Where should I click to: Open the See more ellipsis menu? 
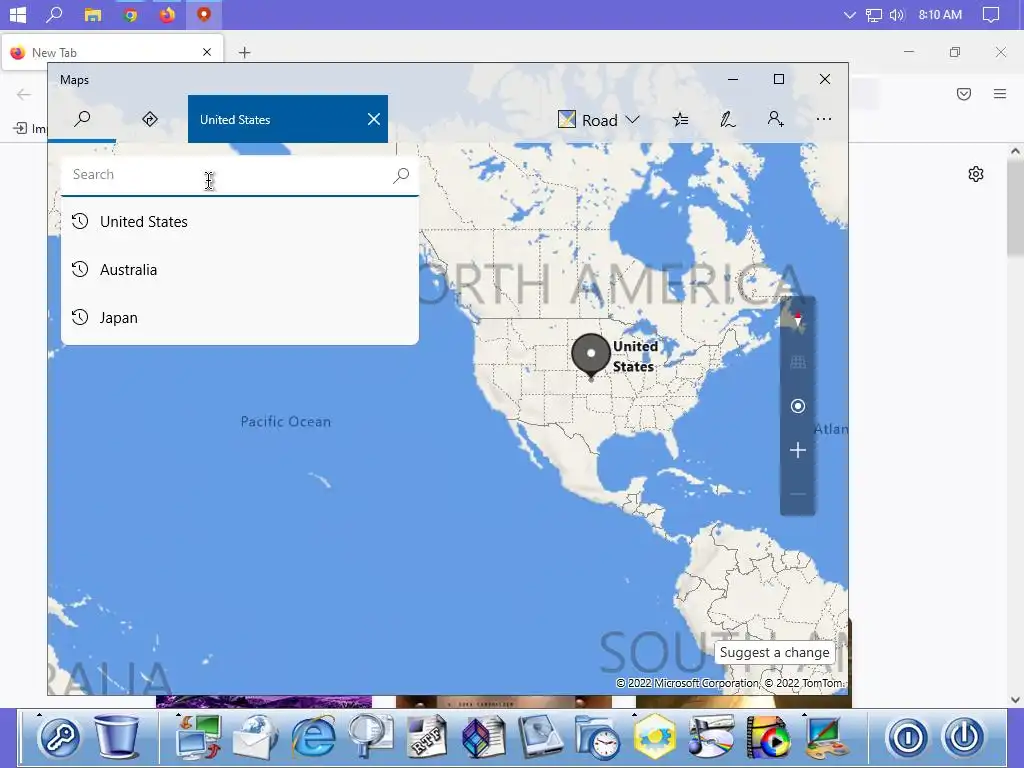click(x=824, y=119)
